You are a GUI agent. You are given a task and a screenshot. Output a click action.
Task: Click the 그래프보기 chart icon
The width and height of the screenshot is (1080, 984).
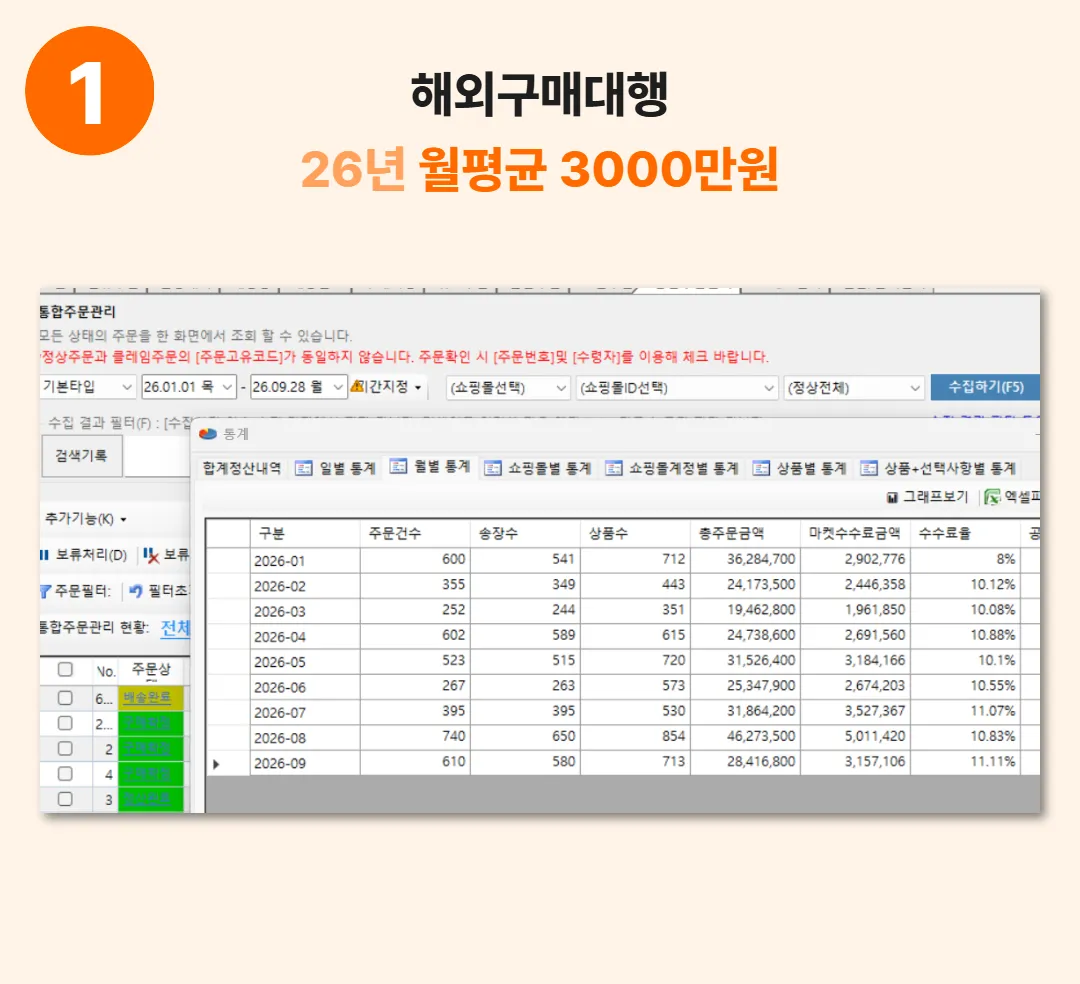[x=893, y=497]
